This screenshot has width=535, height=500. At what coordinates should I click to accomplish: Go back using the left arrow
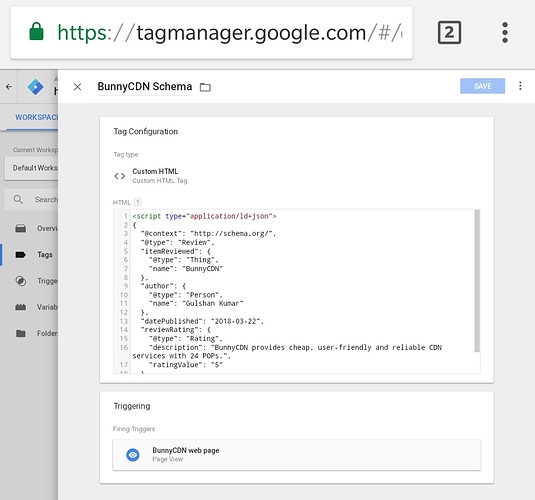9,87
